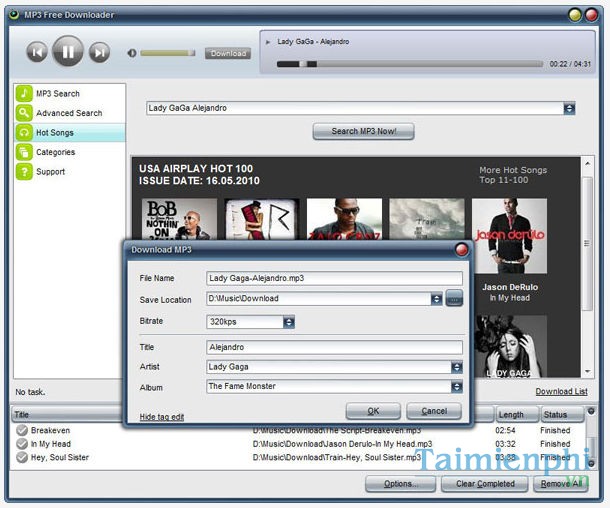Viewport: 610px width, 508px height.
Task: Click Search MP3 Now! button
Action: [x=363, y=131]
